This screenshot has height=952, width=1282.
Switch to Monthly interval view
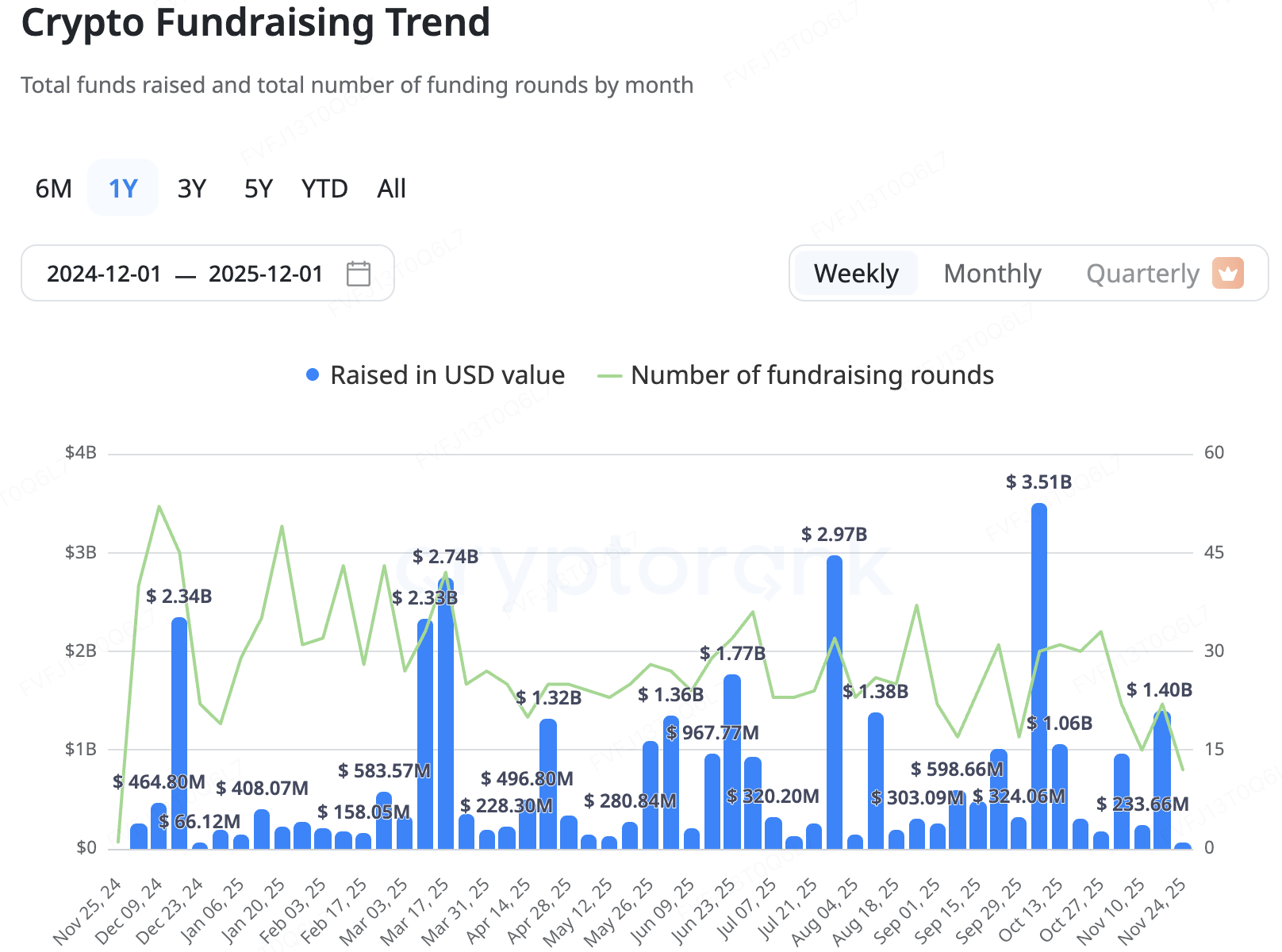click(992, 274)
